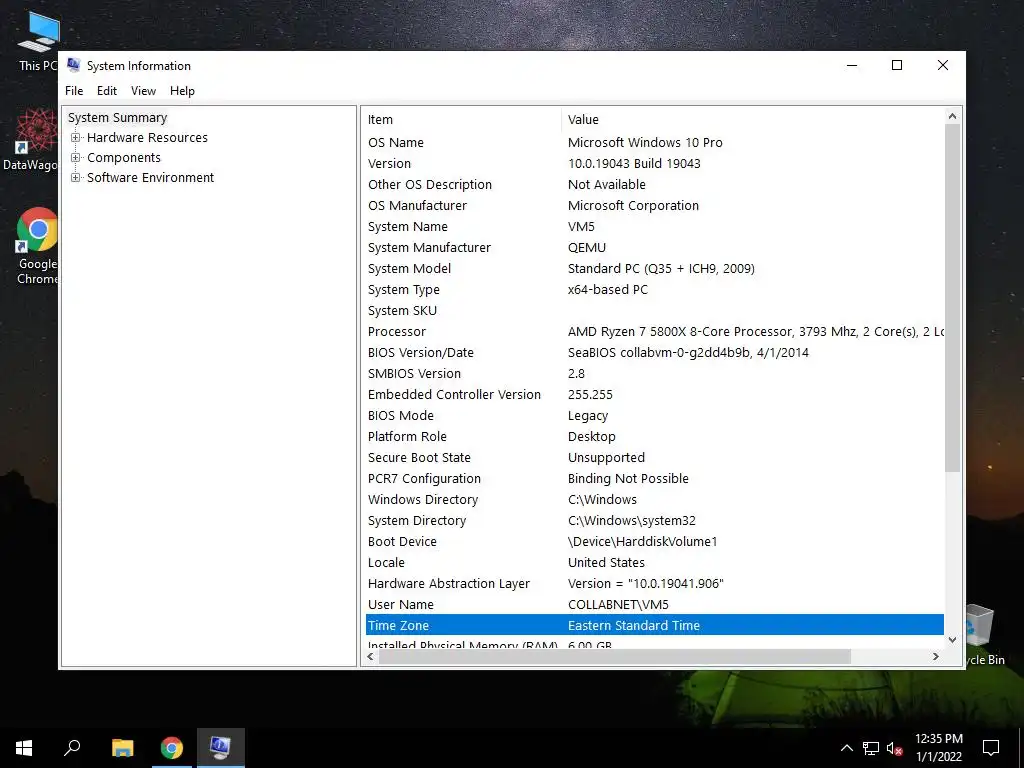1024x768 pixels.
Task: Select the Boot Device row
Action: pyautogui.click(x=654, y=541)
